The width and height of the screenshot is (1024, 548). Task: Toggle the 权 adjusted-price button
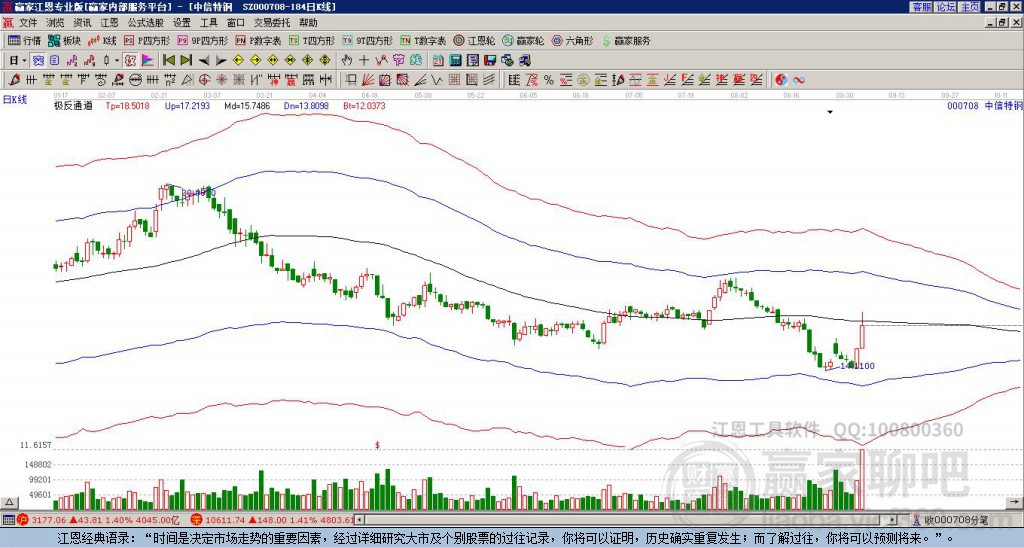coord(130,61)
